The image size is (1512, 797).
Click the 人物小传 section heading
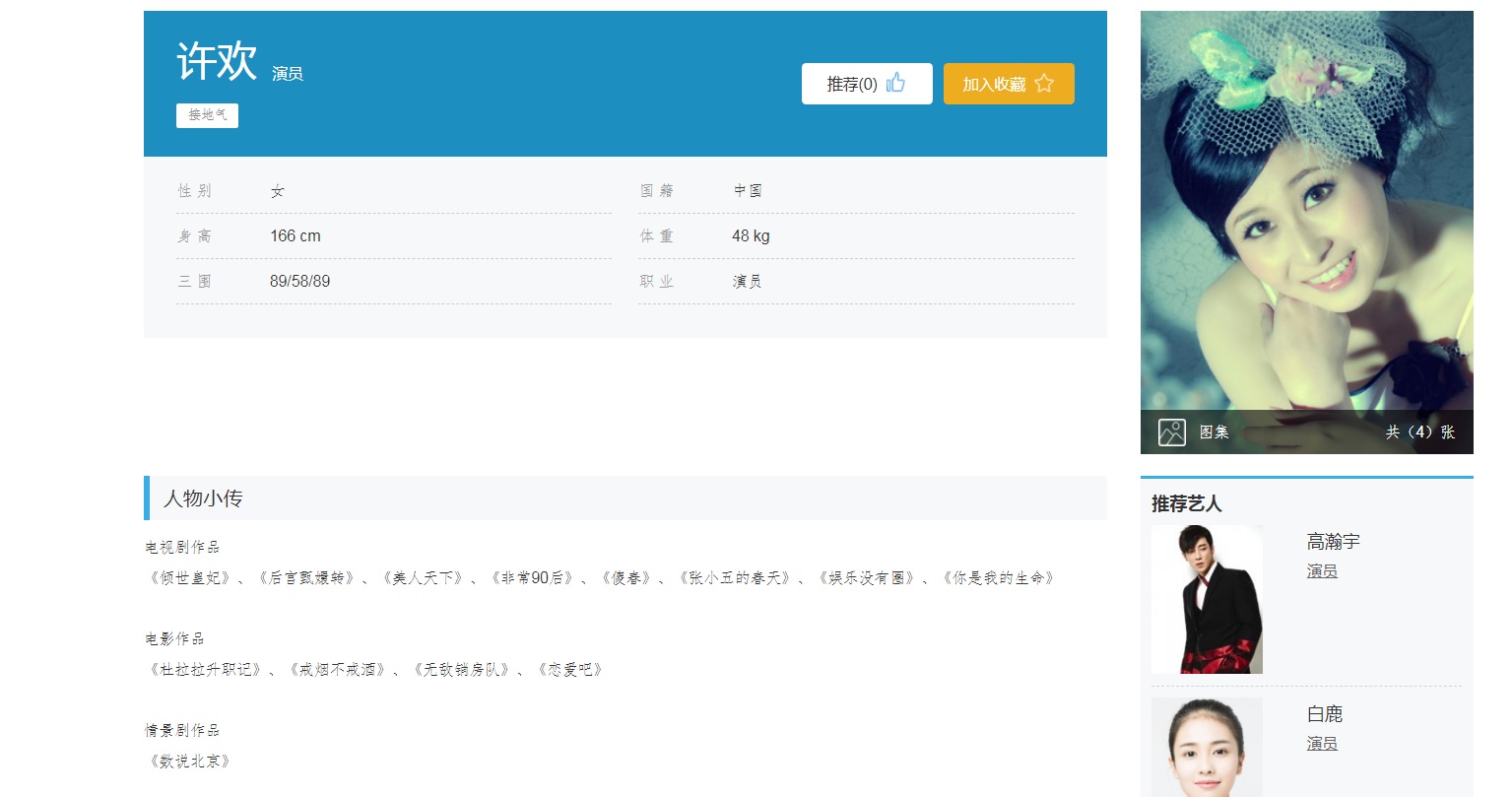pos(203,498)
